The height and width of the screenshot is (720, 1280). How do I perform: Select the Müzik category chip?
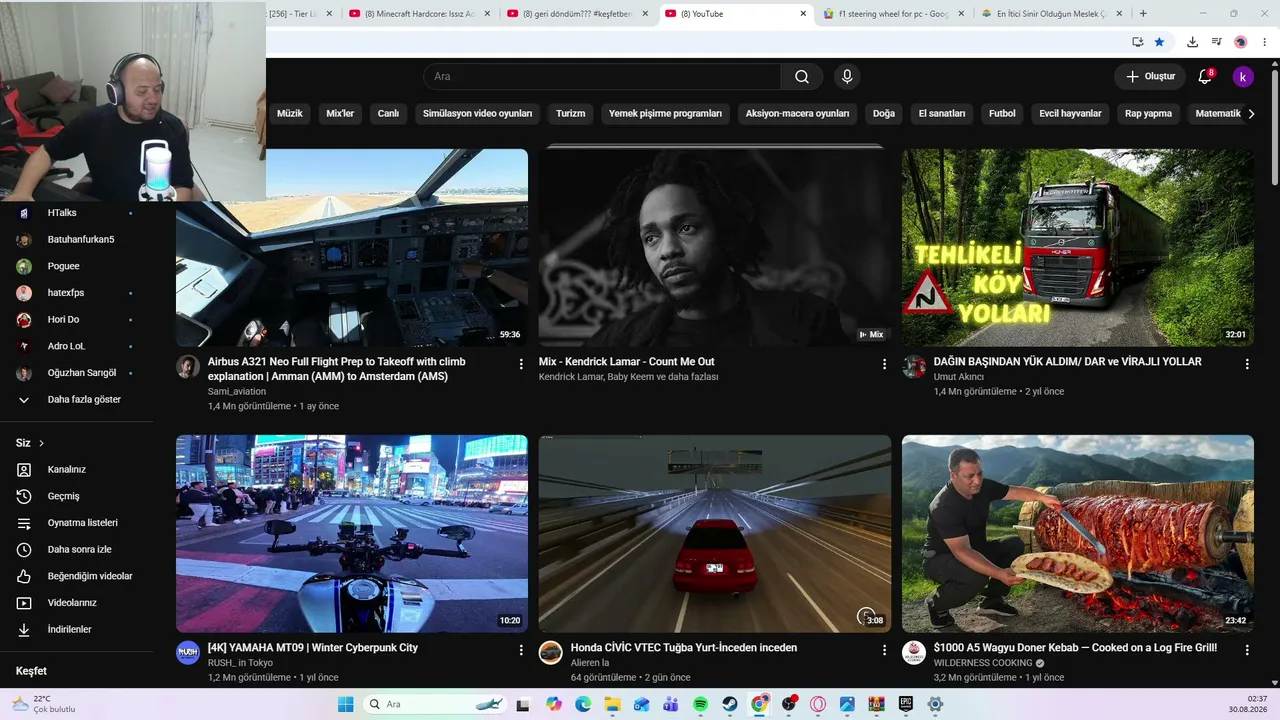[290, 114]
